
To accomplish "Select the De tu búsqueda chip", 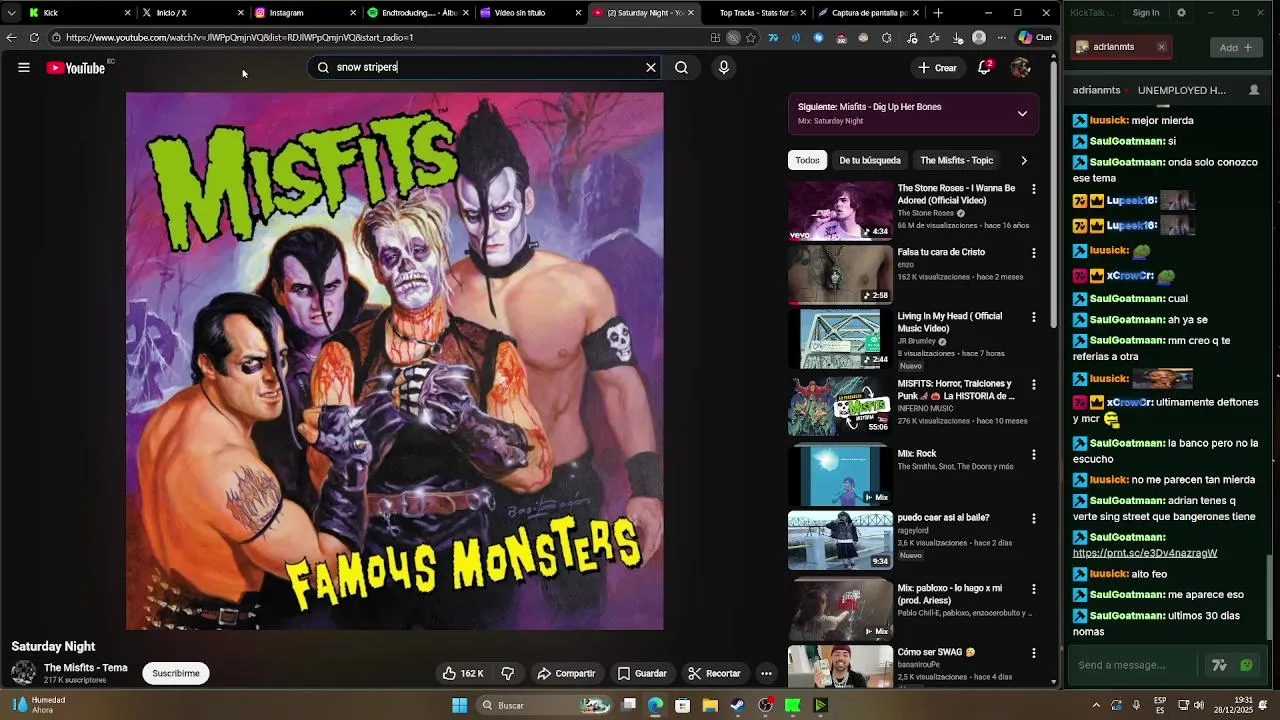I will point(870,160).
